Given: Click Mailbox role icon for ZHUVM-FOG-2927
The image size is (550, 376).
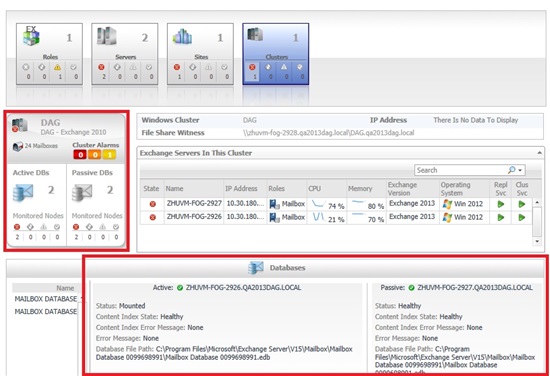Looking at the screenshot, I should pos(274,204).
